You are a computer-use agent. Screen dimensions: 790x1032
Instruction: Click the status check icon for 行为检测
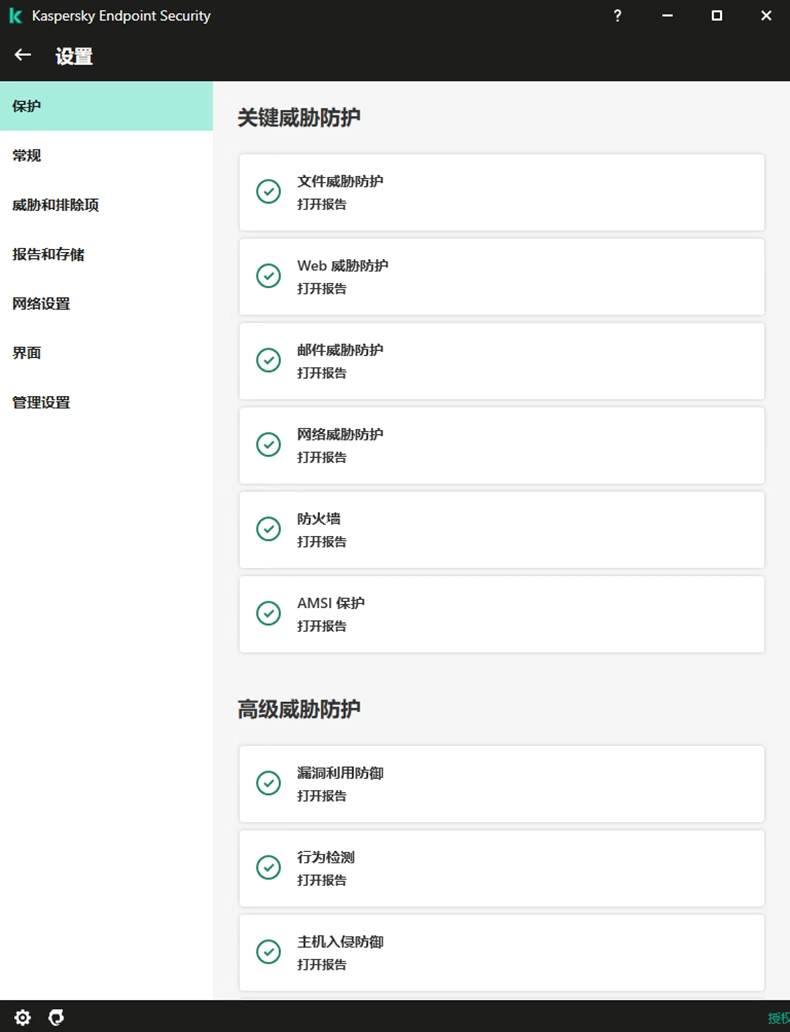[x=268, y=867]
